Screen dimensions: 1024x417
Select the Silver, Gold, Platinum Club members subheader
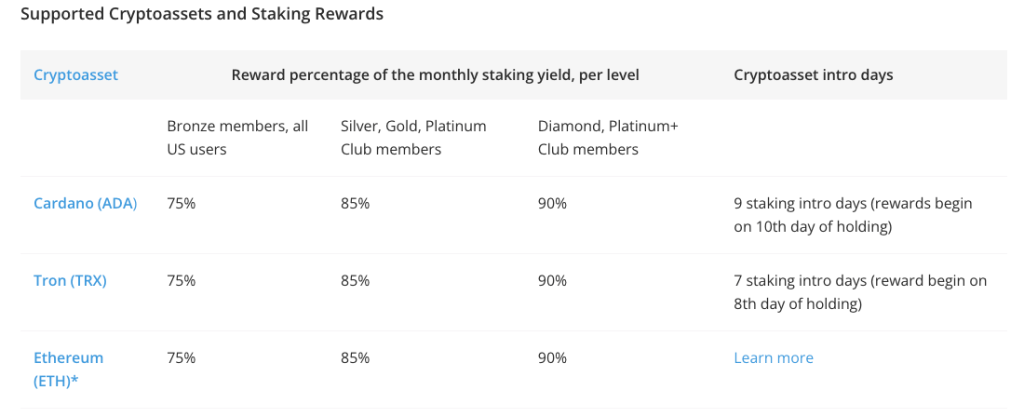(413, 138)
